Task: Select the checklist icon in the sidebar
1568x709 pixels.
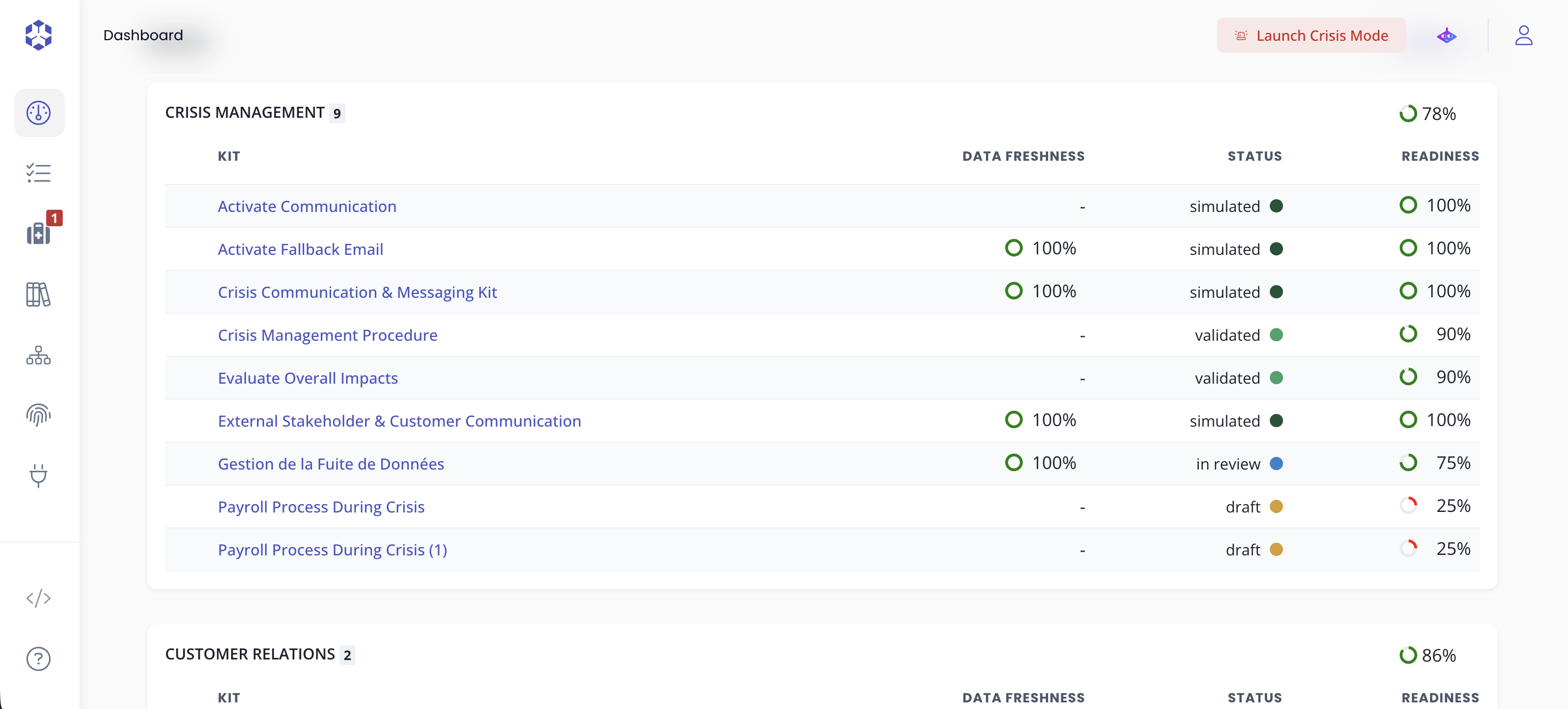Action: (39, 173)
